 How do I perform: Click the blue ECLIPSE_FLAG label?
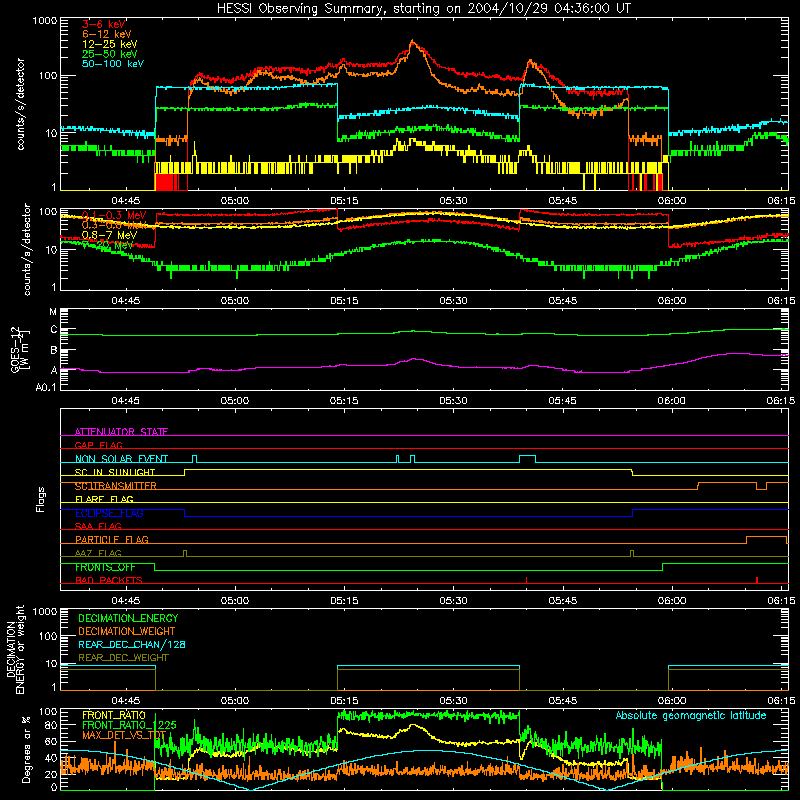click(109, 513)
